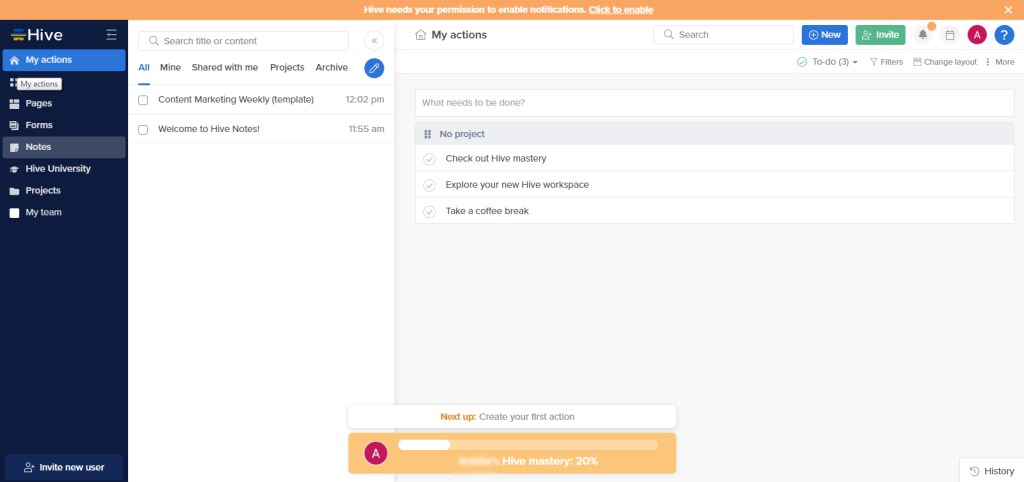
Task: Click the Hive mastery progress bar
Action: [528, 445]
